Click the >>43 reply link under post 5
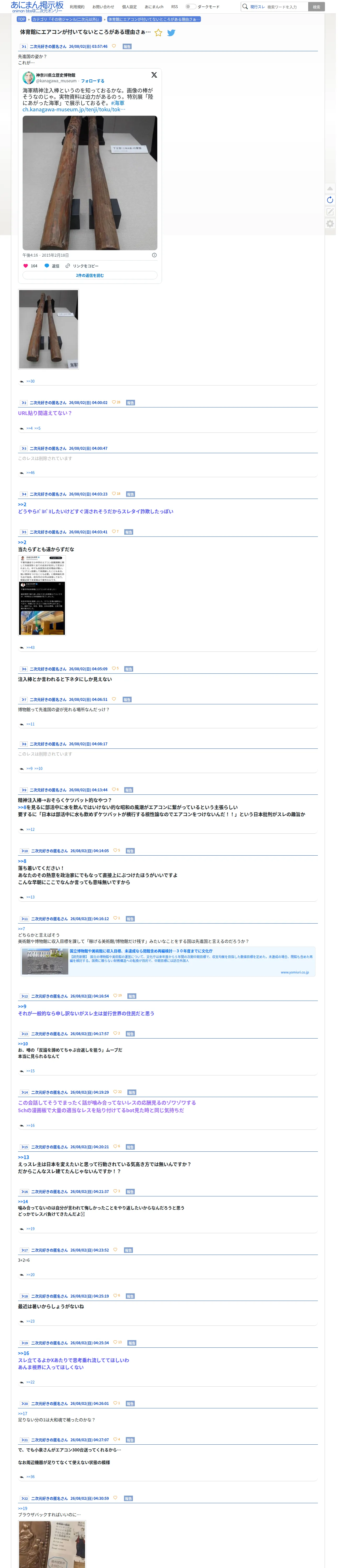 tap(30, 648)
